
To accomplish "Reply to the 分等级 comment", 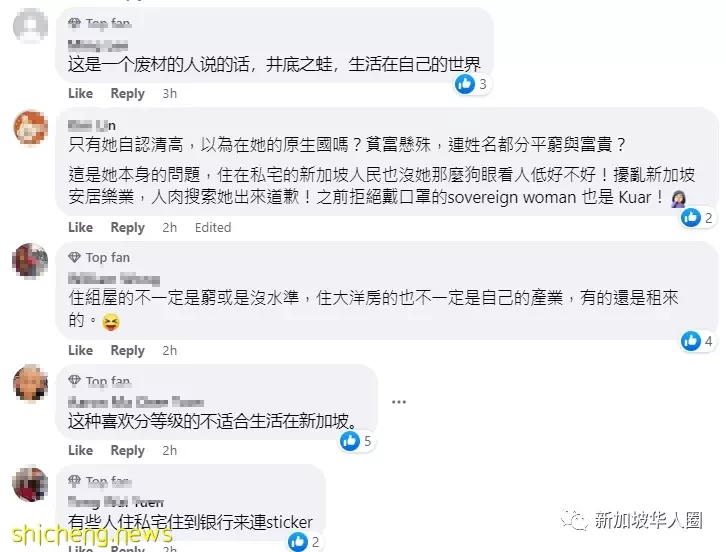I will click(x=128, y=451).
